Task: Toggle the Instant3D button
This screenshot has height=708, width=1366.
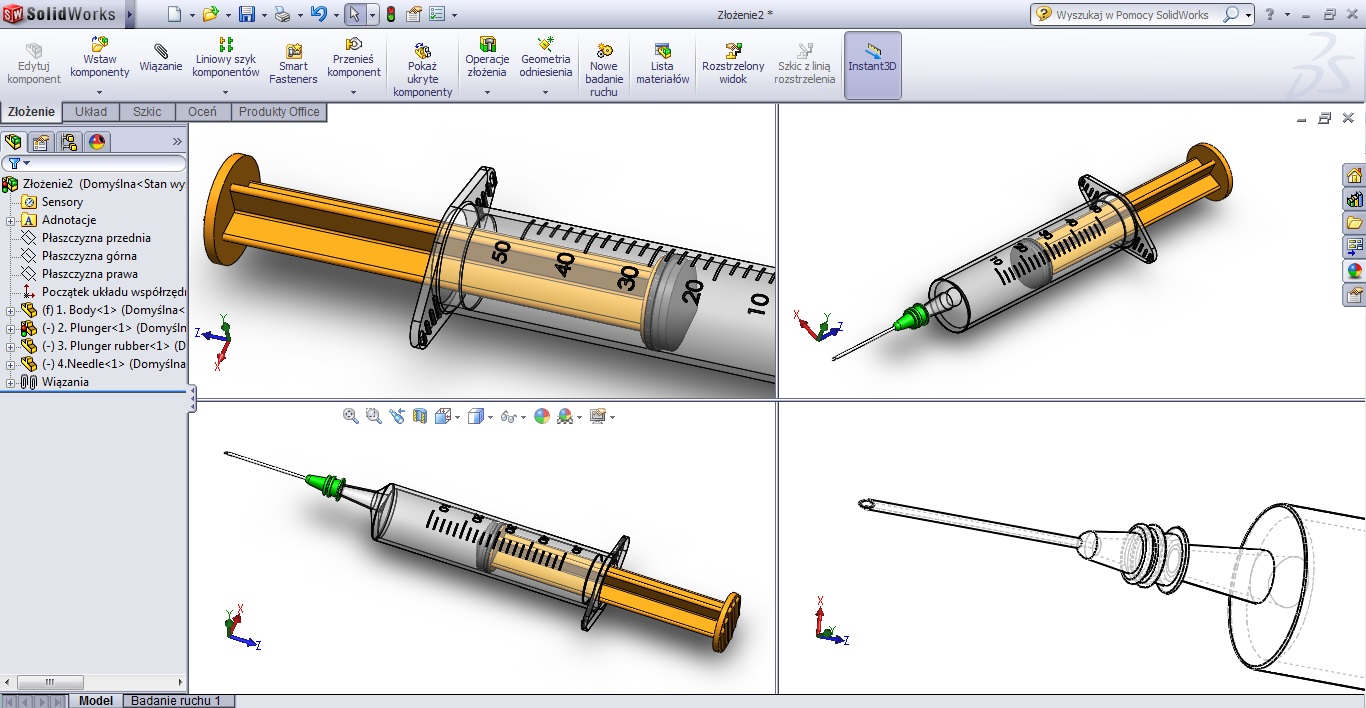Action: point(873,65)
